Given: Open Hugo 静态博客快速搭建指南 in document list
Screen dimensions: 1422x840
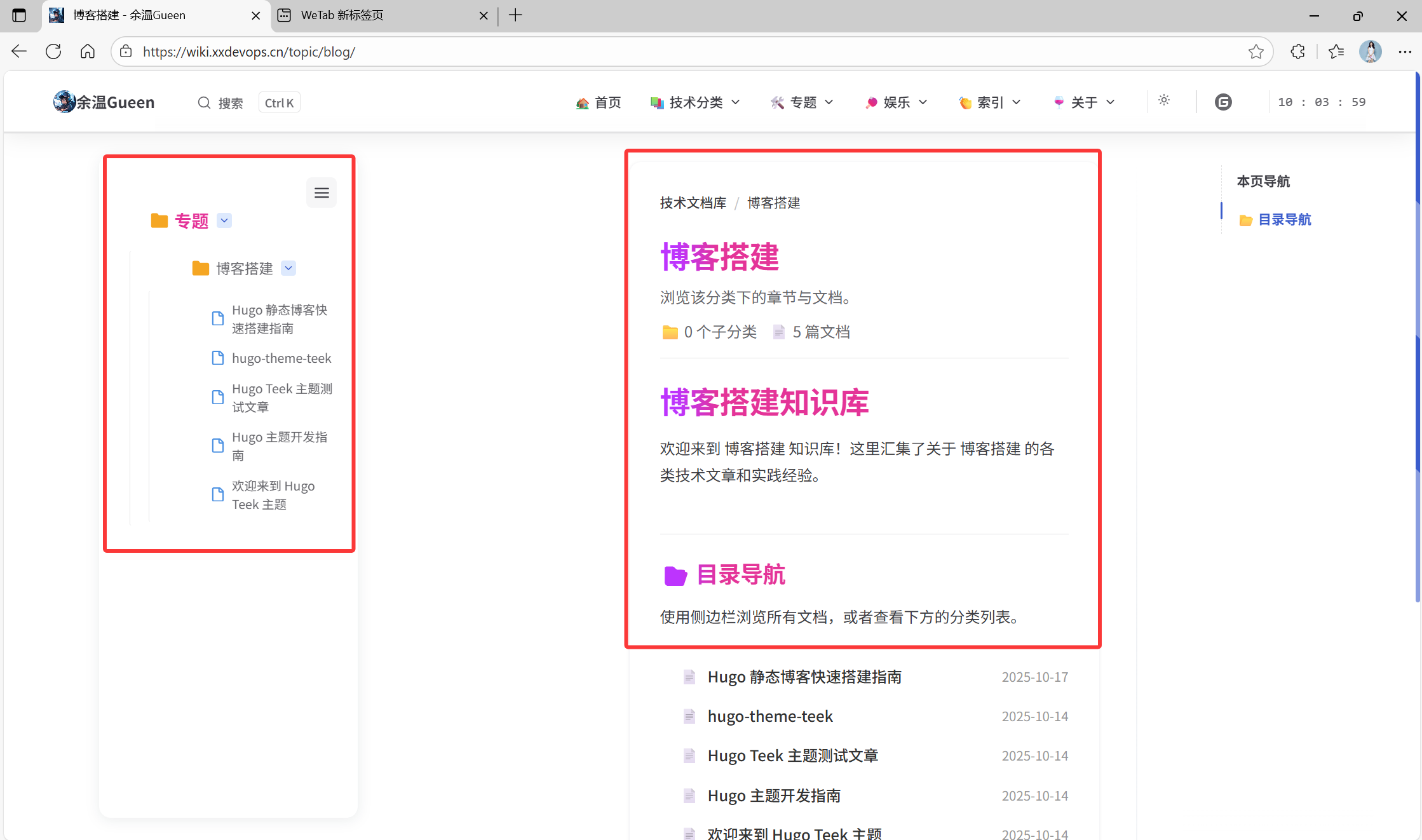Looking at the screenshot, I should click(x=804, y=677).
